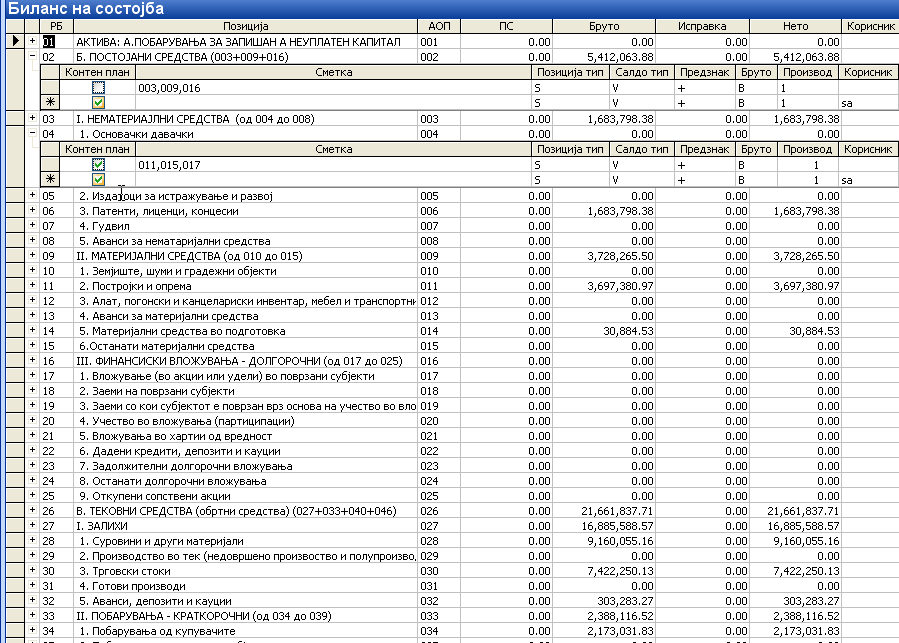Image resolution: width=899 pixels, height=643 pixels.
Task: Select '6.Останати материјални средства' row
Action: (x=166, y=346)
